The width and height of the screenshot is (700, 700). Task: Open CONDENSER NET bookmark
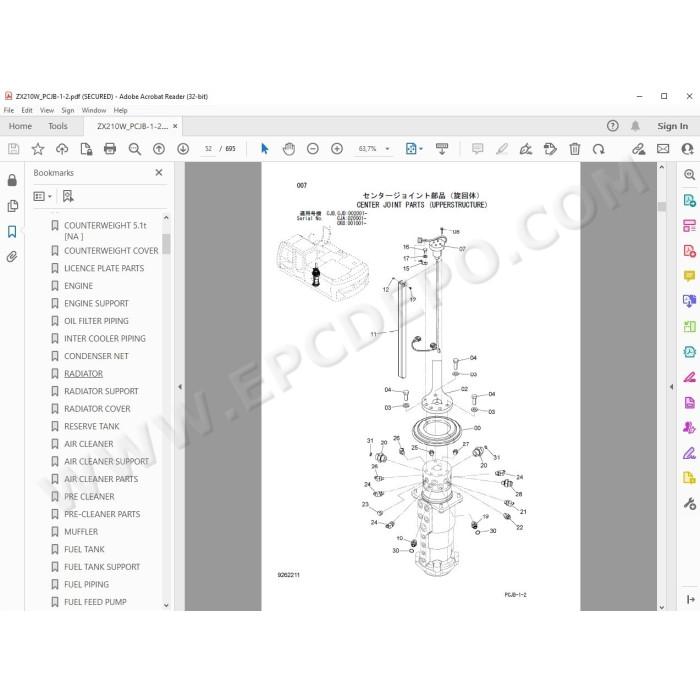click(x=96, y=356)
